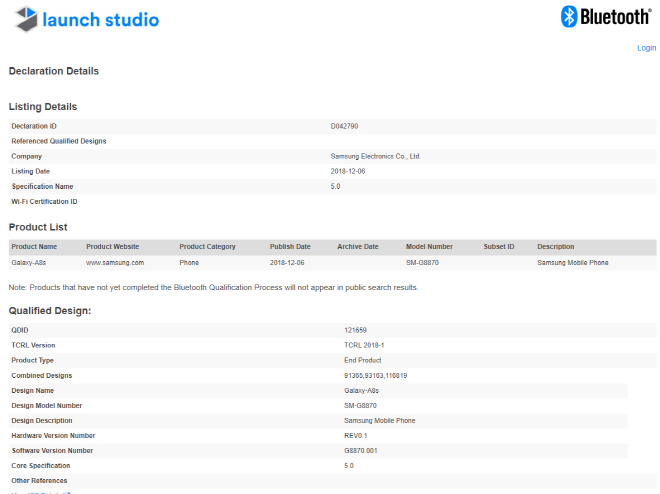This screenshot has height=494, width=660.
Task: Select Design Model Number value SM-G8870
Action: click(360, 406)
